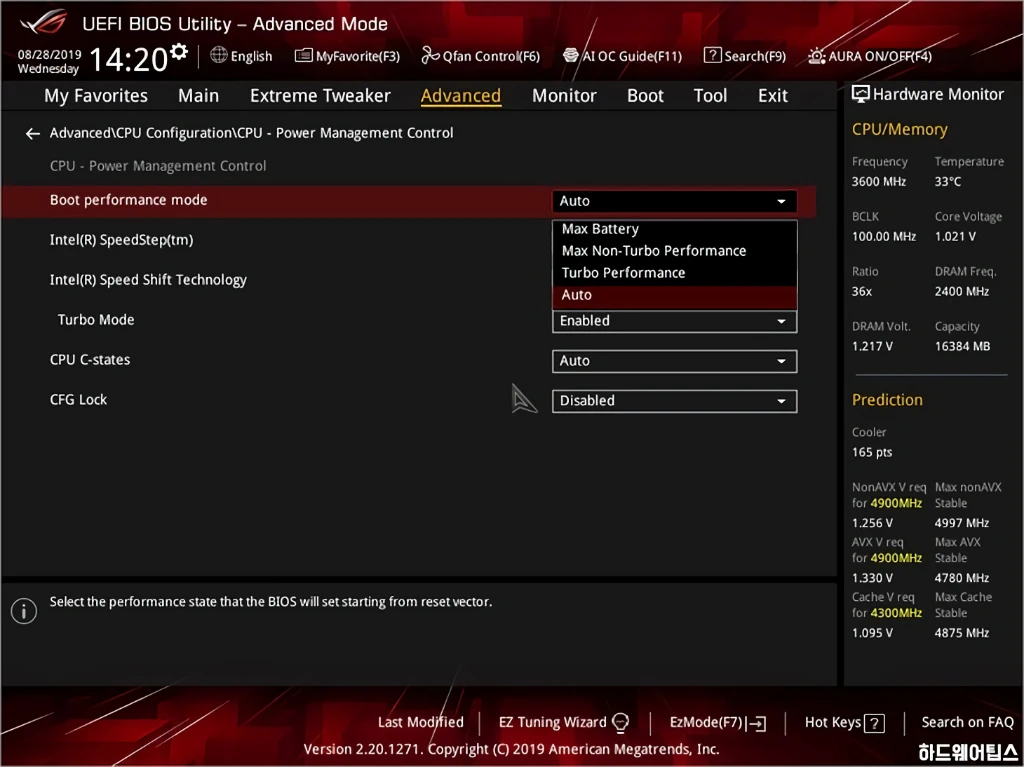Select Turbo Performance option
Viewport: 1024px width, 767px height.
[674, 273]
